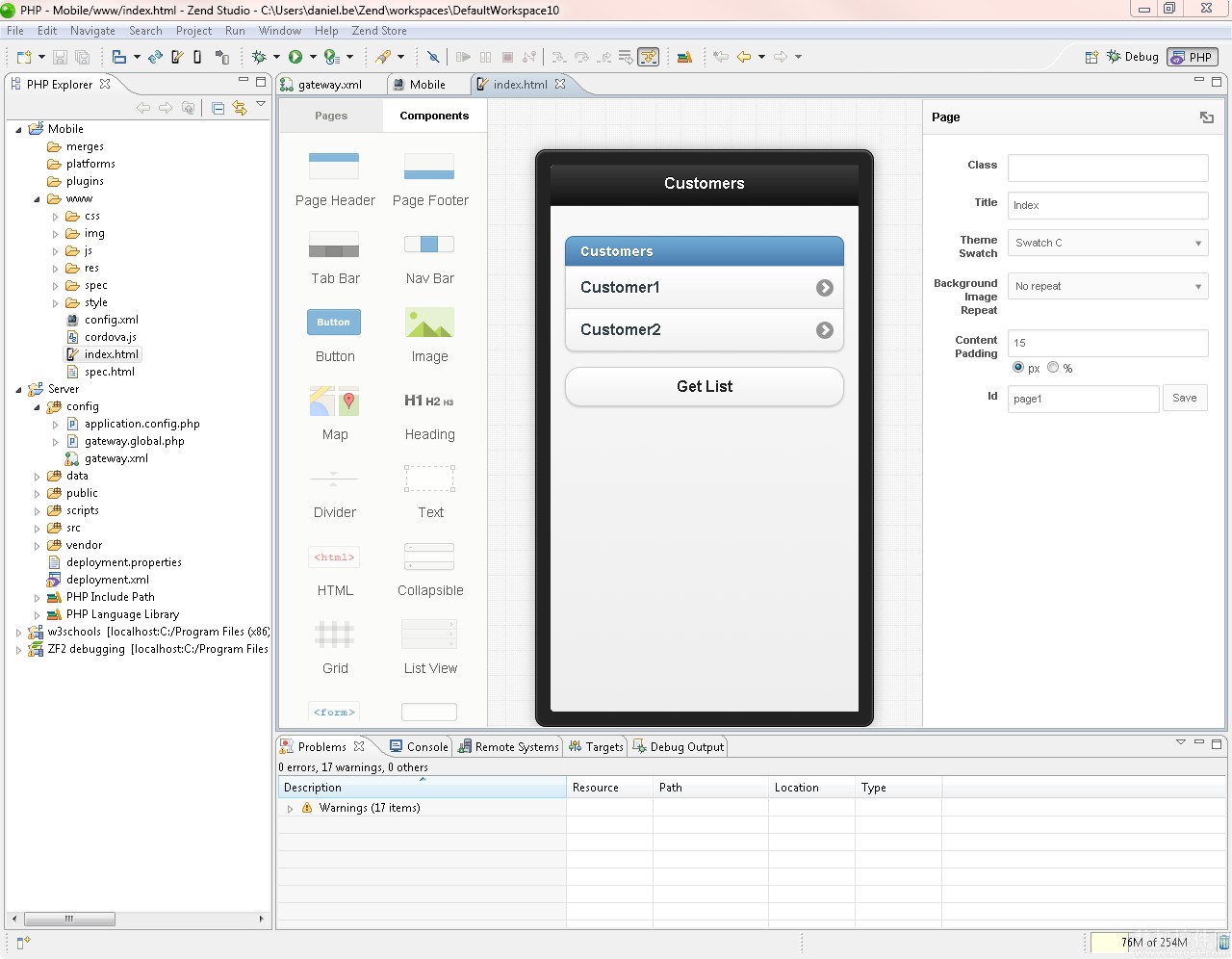Collapse All in PHP Explorer
This screenshot has height=959, width=1232.
(x=218, y=108)
